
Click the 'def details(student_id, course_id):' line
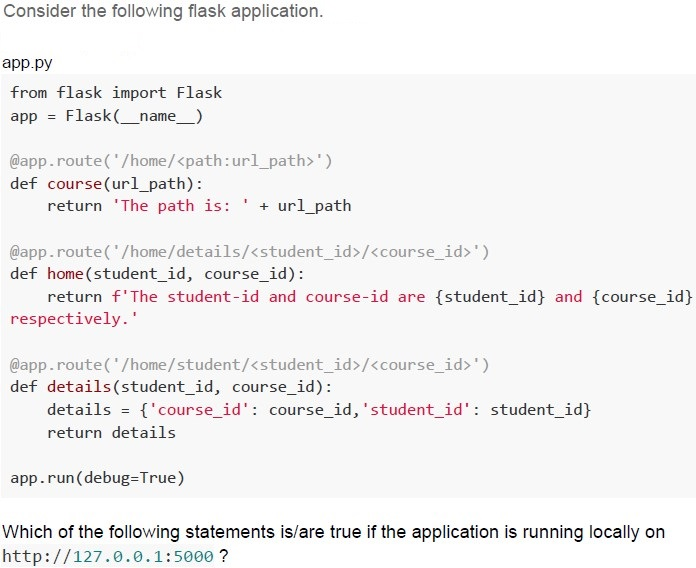171,387
